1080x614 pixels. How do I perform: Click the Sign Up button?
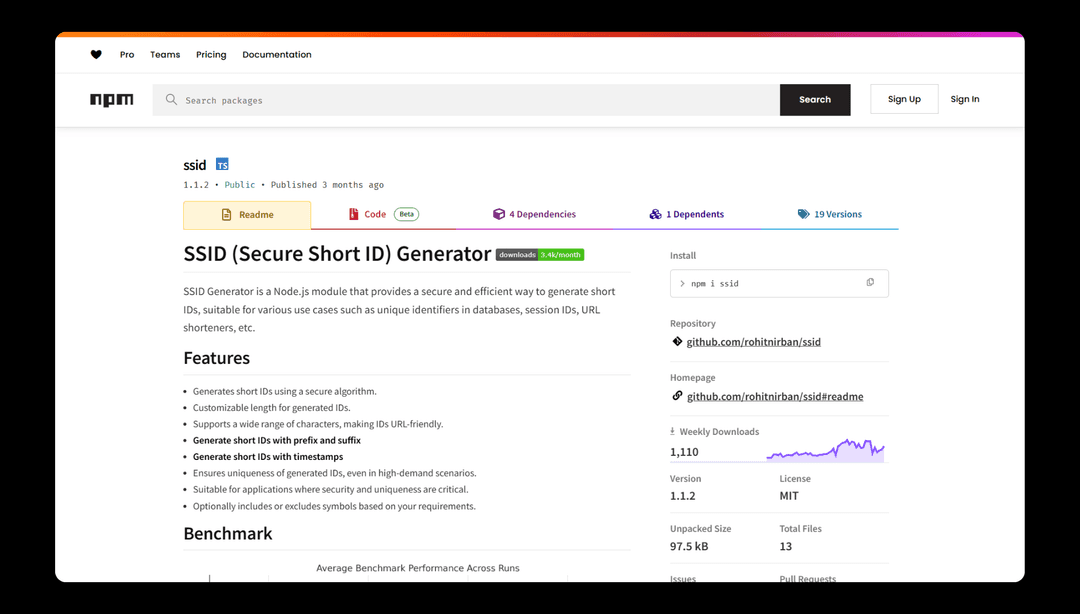click(x=904, y=99)
